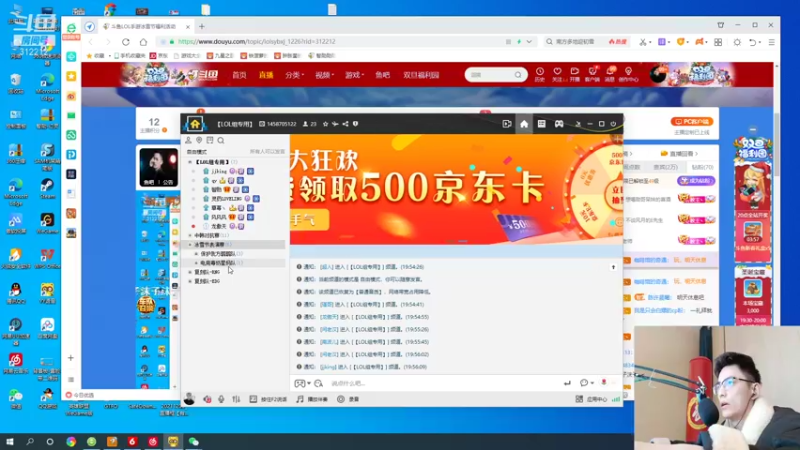Click the record audio button
Image resolution: width=800 pixels, height=450 pixels.
[x=348, y=399]
